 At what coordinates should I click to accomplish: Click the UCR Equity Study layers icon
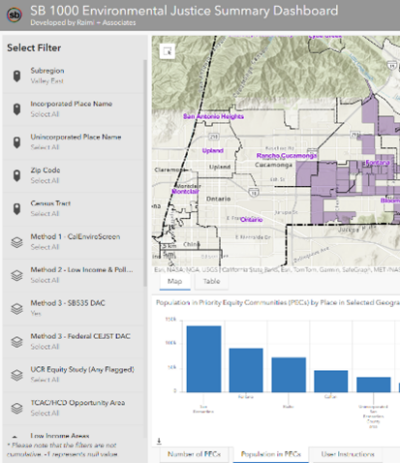pos(17,375)
